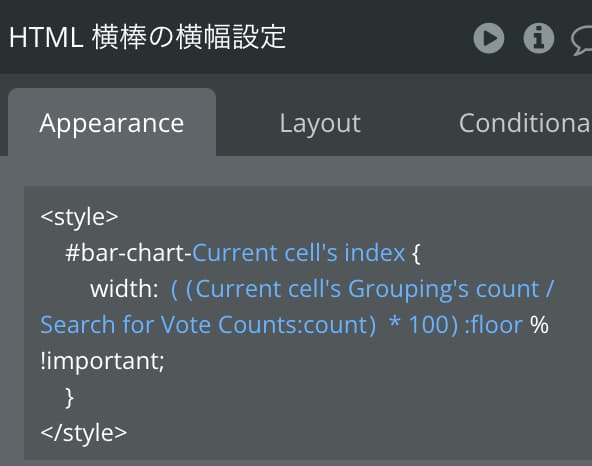
Task: Open the Conditional tab
Action: click(525, 123)
